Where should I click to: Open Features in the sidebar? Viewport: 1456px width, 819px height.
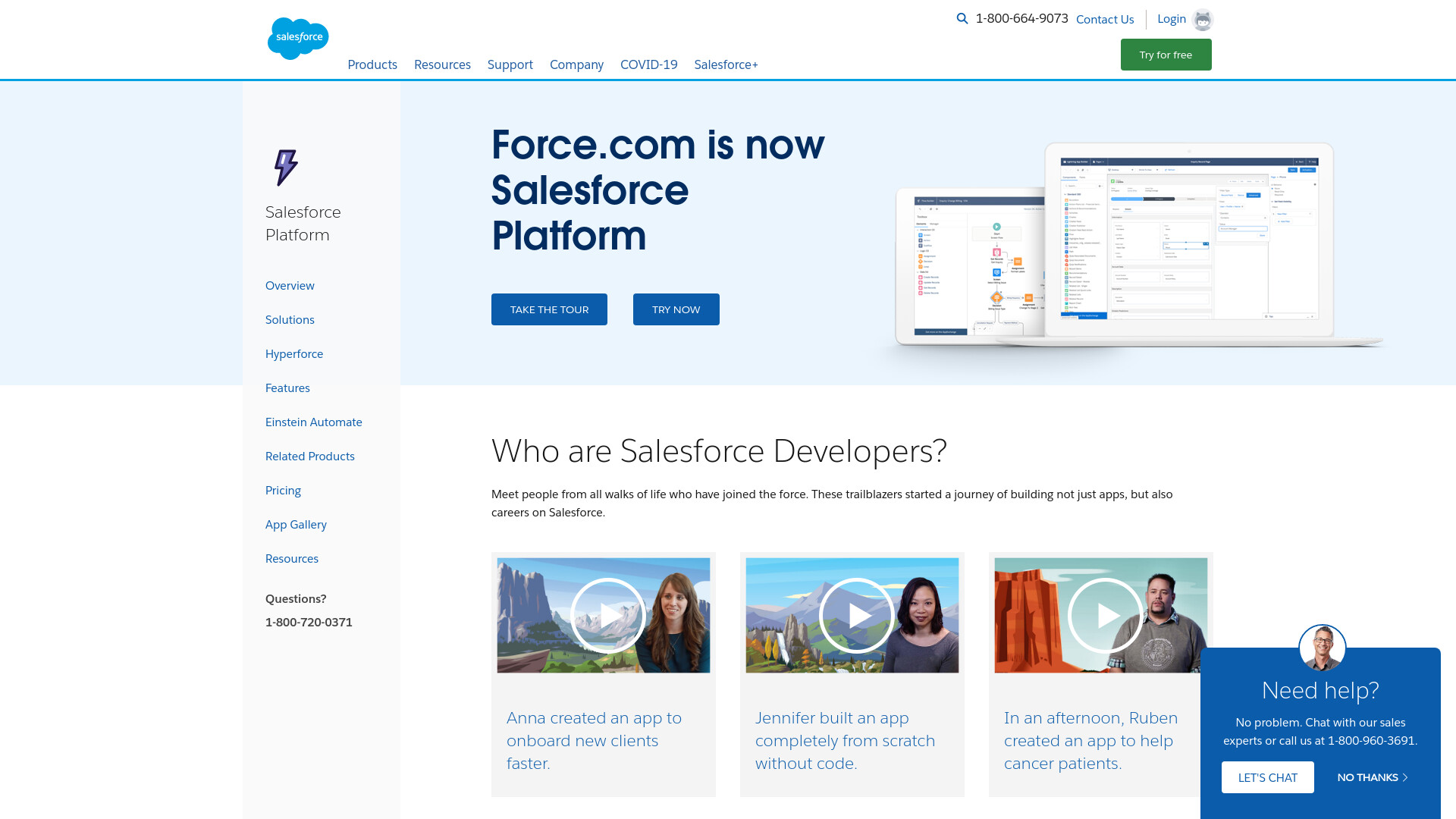(x=287, y=388)
